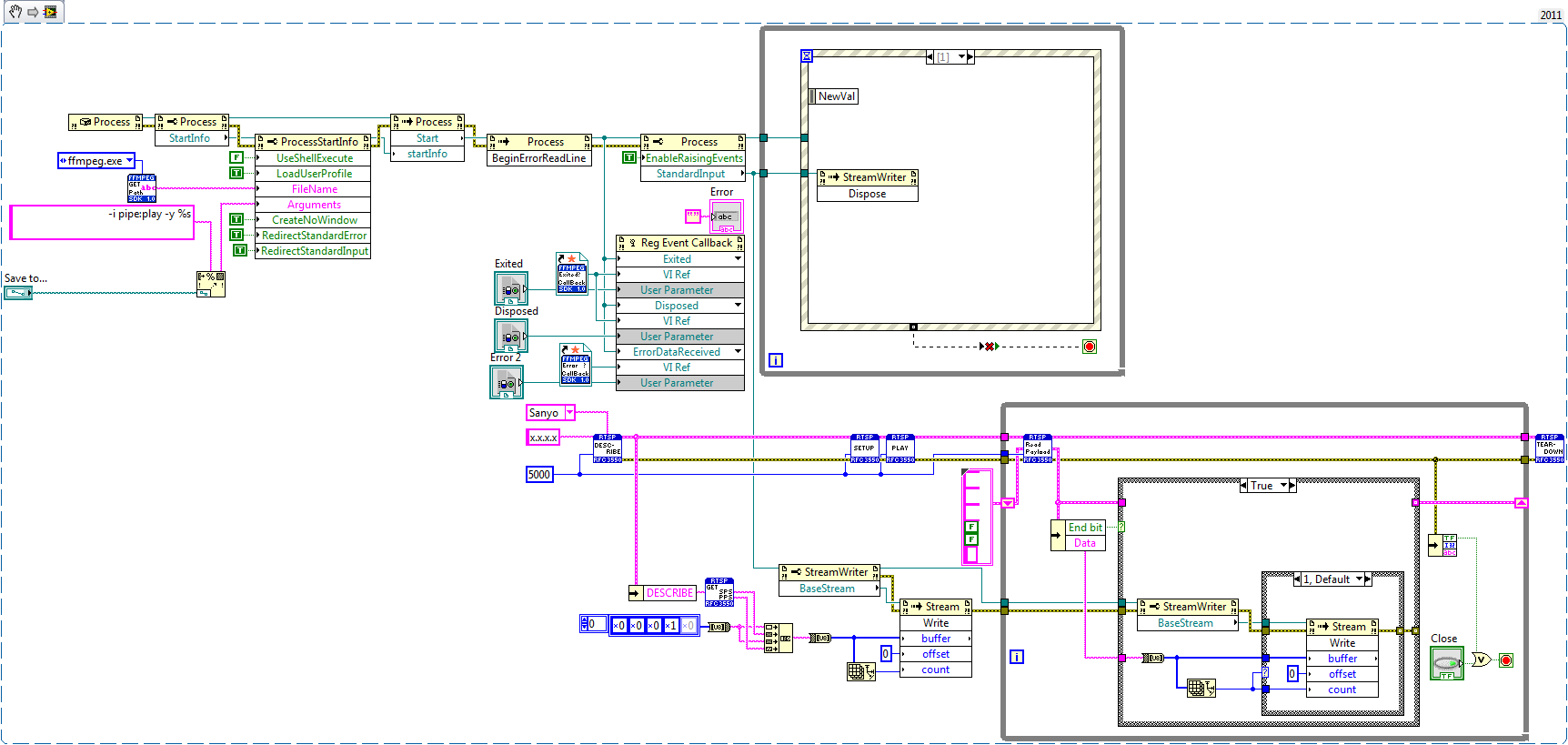The height and width of the screenshot is (745, 1568).
Task: Open the 1, Default case selector
Action: (x=1360, y=579)
